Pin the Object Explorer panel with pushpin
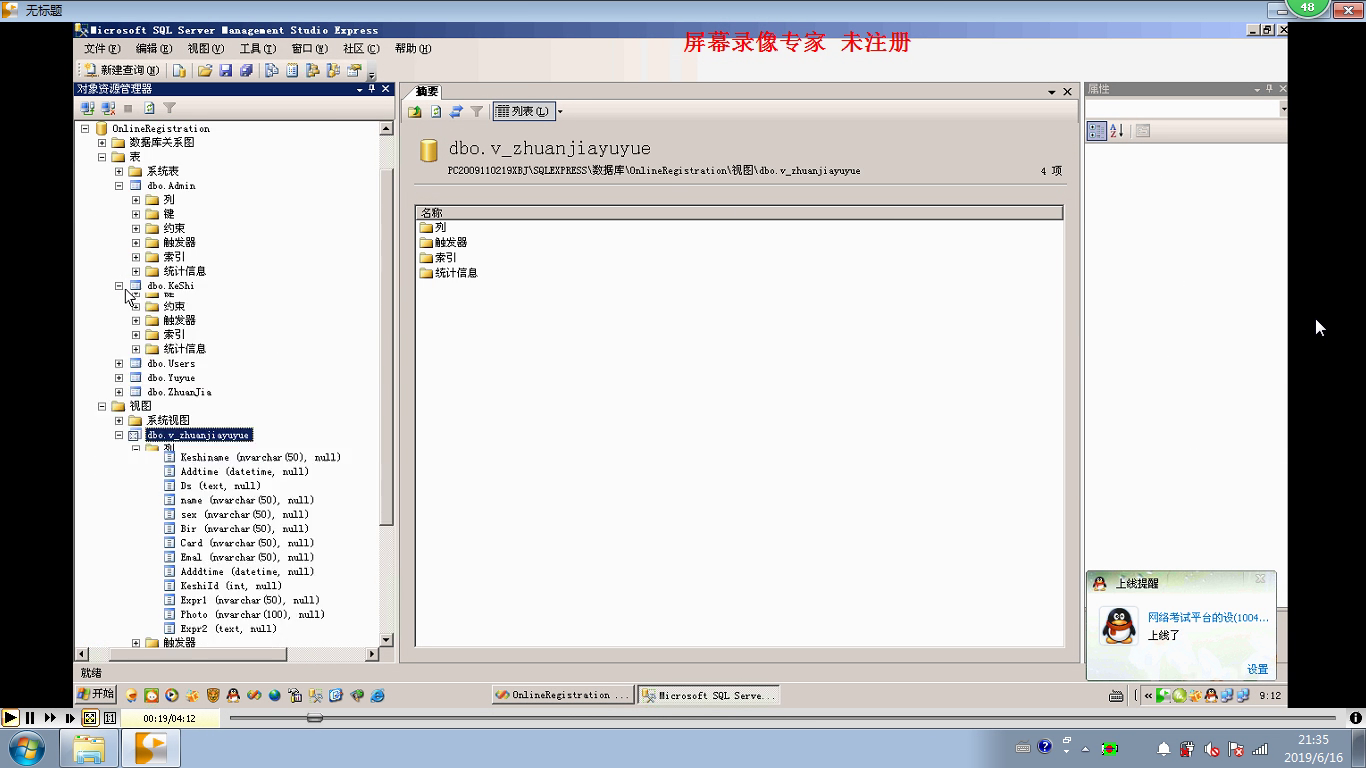1366x768 pixels. [x=373, y=89]
